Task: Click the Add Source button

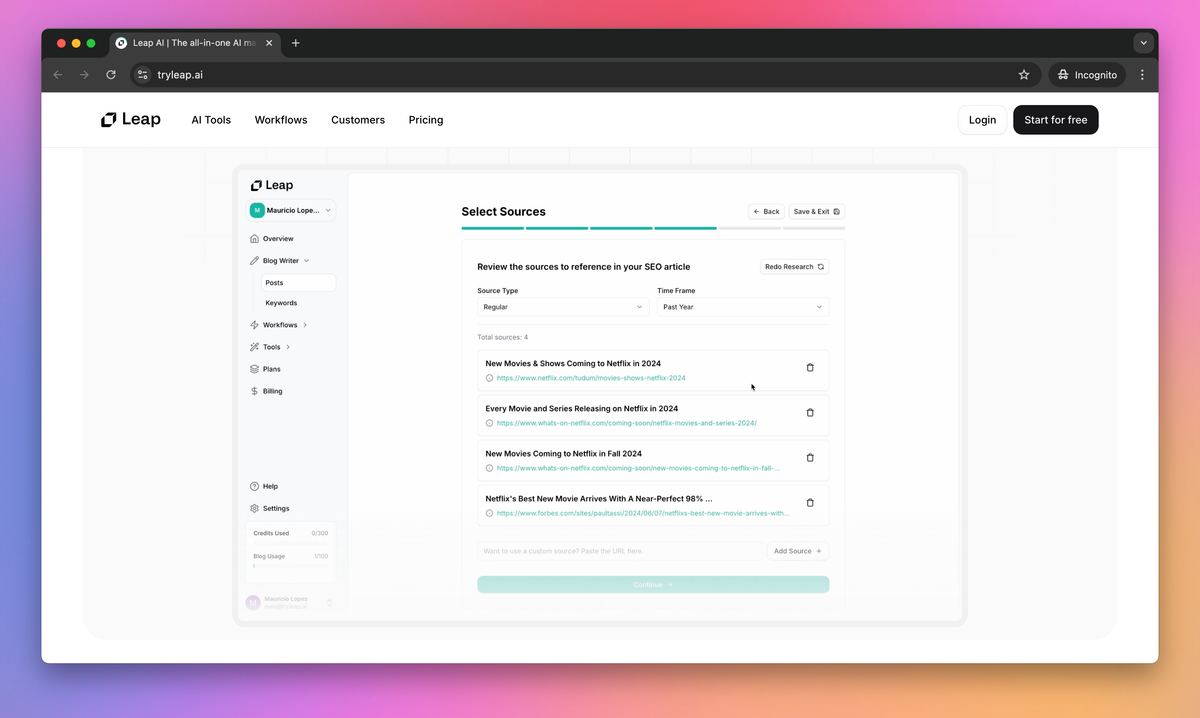Action: click(x=798, y=551)
